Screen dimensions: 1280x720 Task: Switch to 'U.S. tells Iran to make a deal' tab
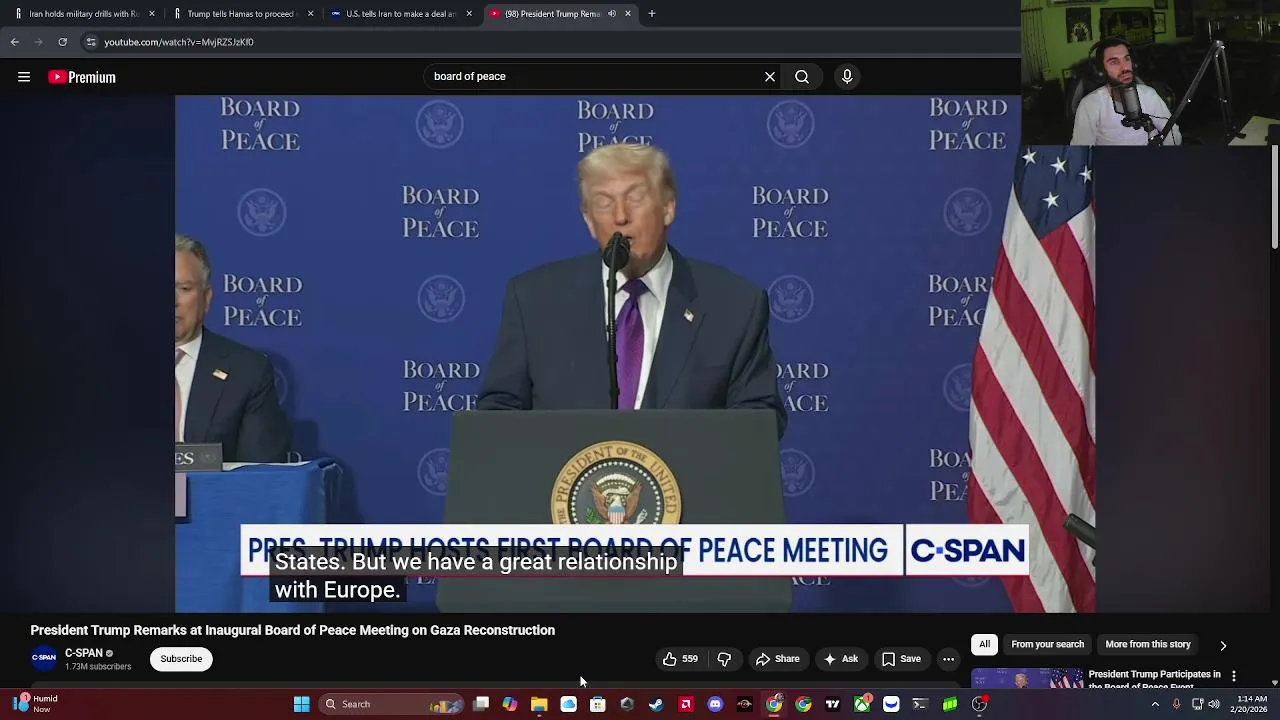point(400,14)
